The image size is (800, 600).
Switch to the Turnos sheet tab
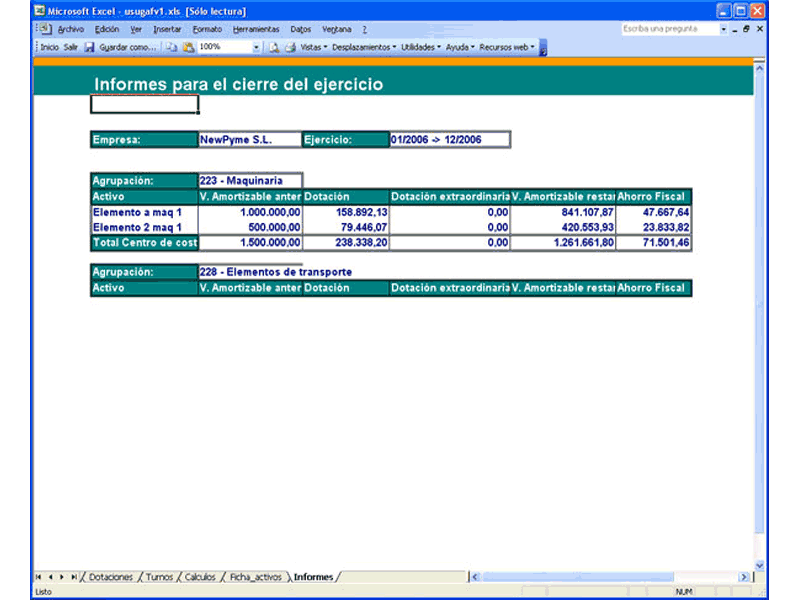coord(159,577)
